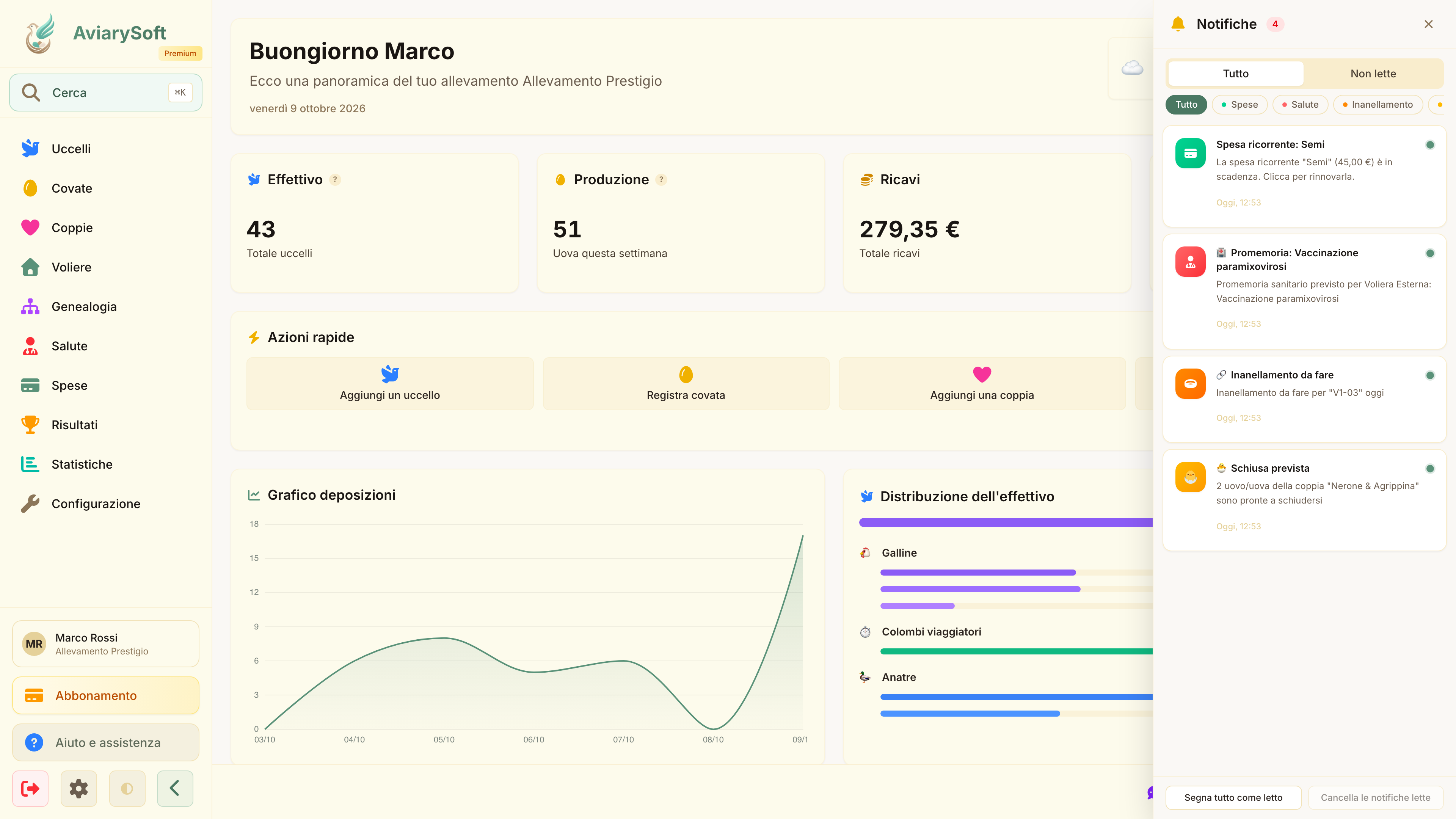Viewport: 1456px width, 819px height.
Task: Click the first Anatre blue progress bar
Action: (x=1016, y=697)
